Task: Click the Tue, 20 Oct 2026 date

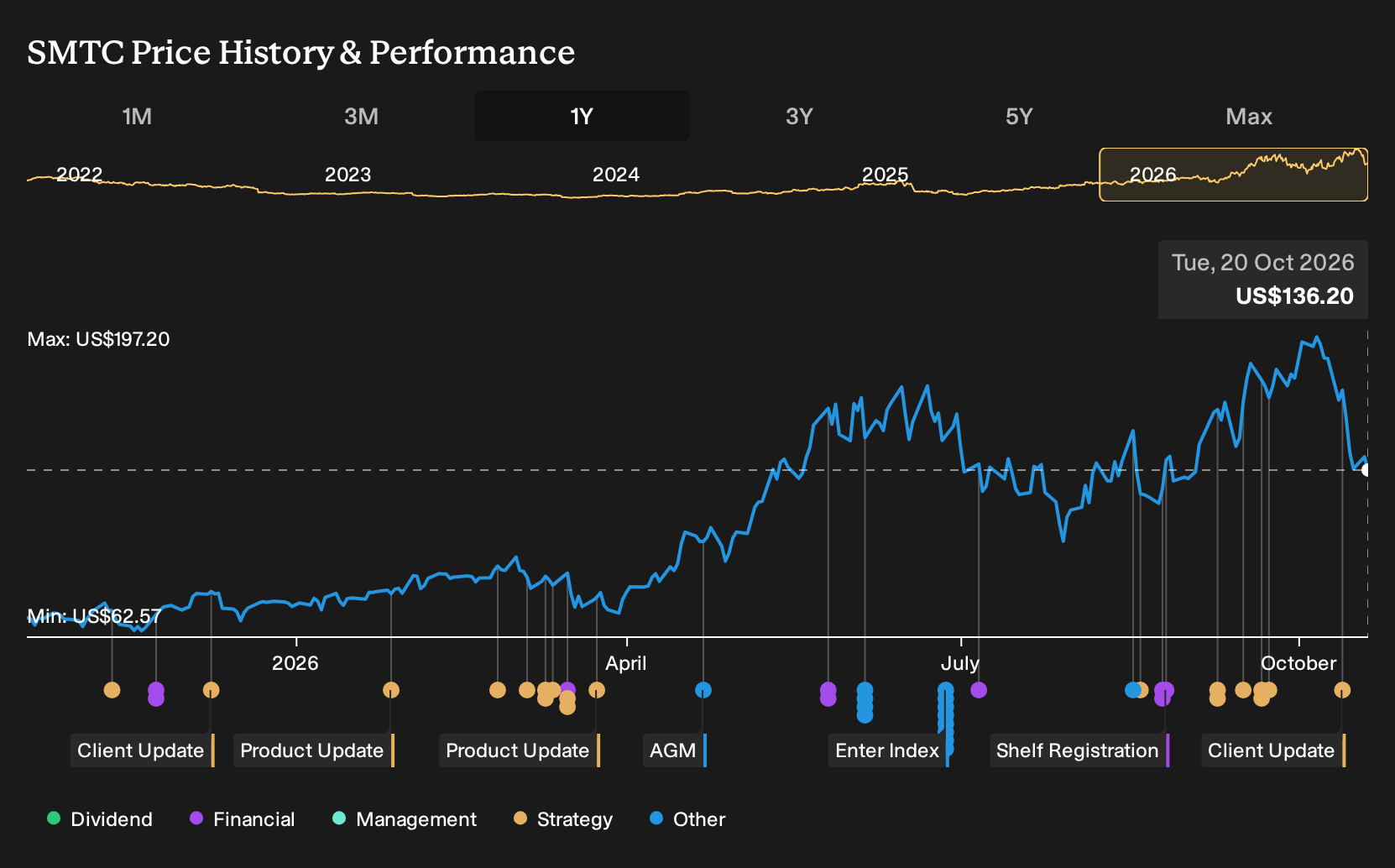Action: pos(1262,263)
